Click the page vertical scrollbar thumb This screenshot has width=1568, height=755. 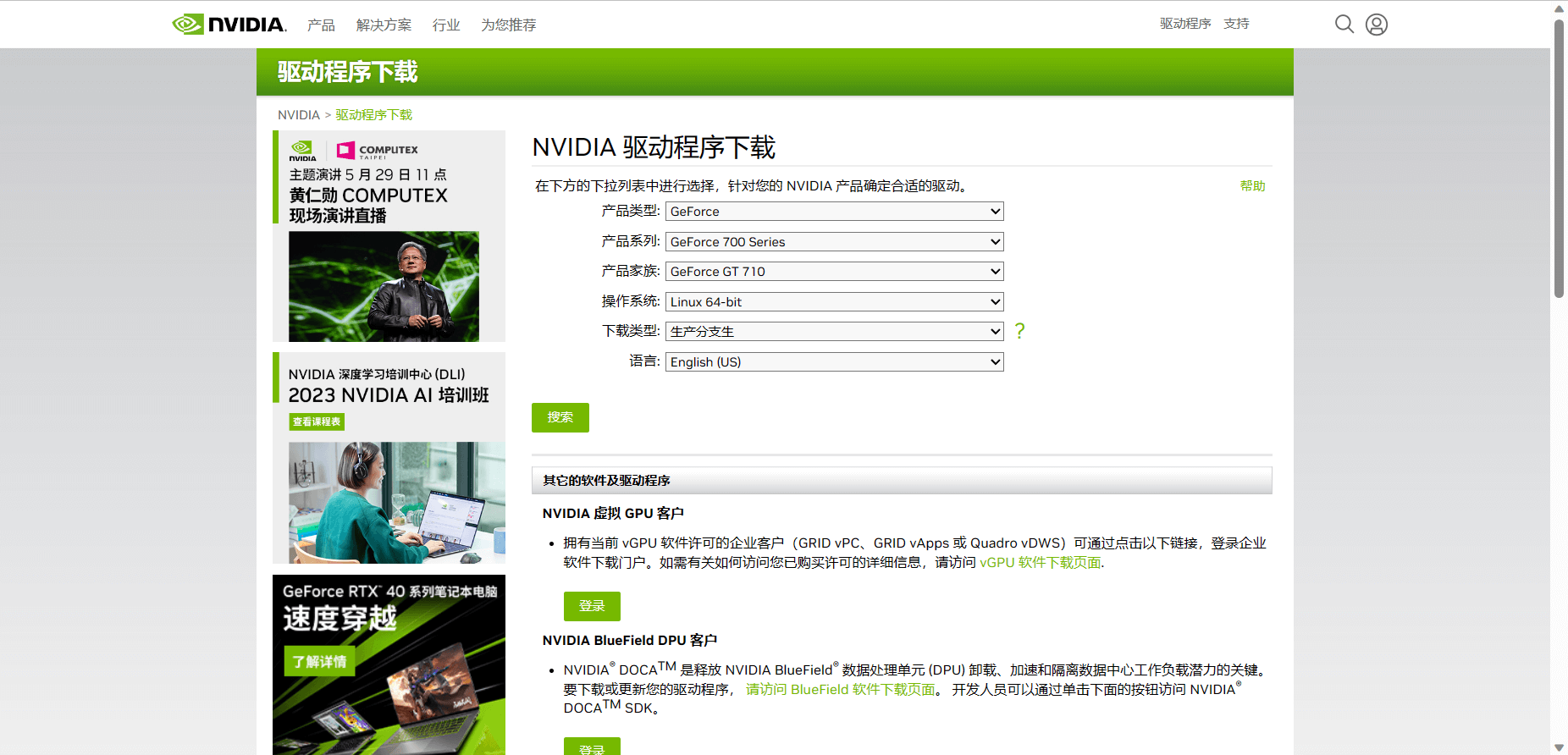pyautogui.click(x=1559, y=158)
